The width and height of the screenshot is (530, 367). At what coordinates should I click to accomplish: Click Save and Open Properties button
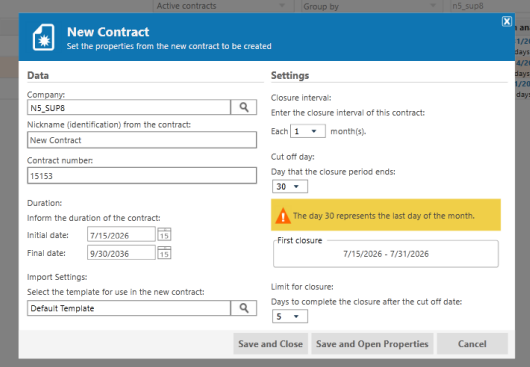click(x=372, y=344)
